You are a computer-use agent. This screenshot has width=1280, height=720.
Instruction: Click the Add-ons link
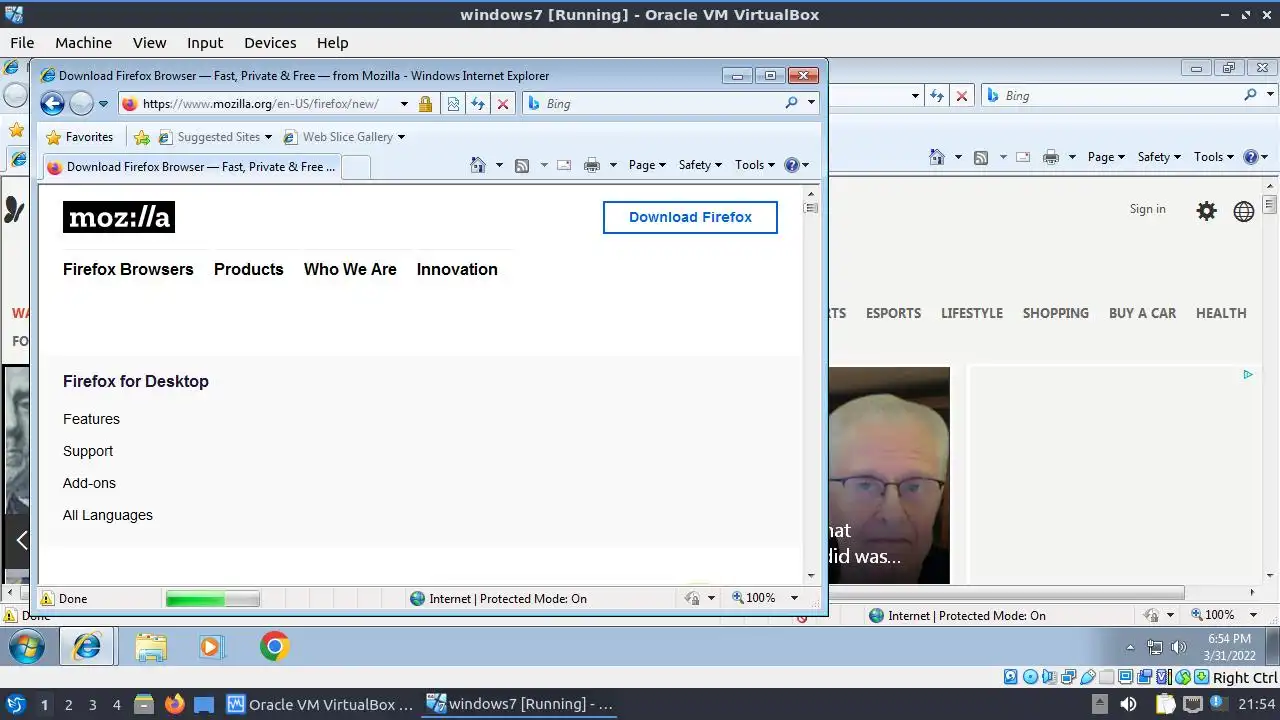point(89,483)
